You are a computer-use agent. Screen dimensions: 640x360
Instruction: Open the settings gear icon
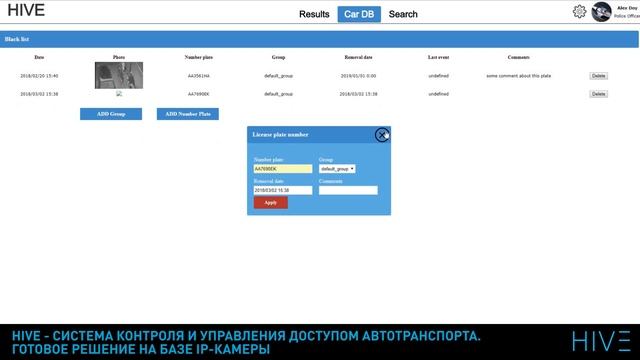click(579, 12)
